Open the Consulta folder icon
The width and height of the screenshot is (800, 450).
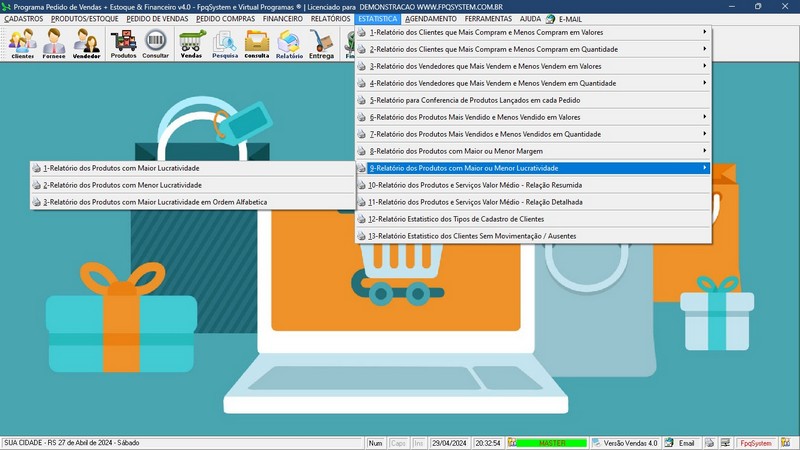pos(257,43)
